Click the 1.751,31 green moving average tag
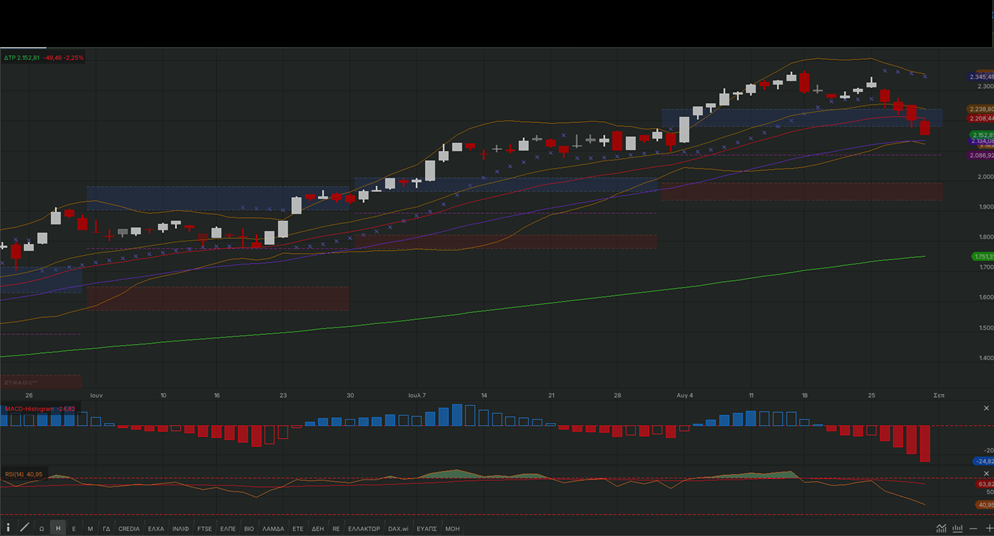 coord(983,257)
